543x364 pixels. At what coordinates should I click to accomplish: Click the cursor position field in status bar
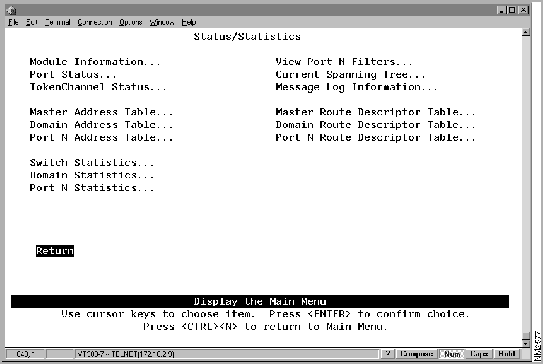[26, 354]
